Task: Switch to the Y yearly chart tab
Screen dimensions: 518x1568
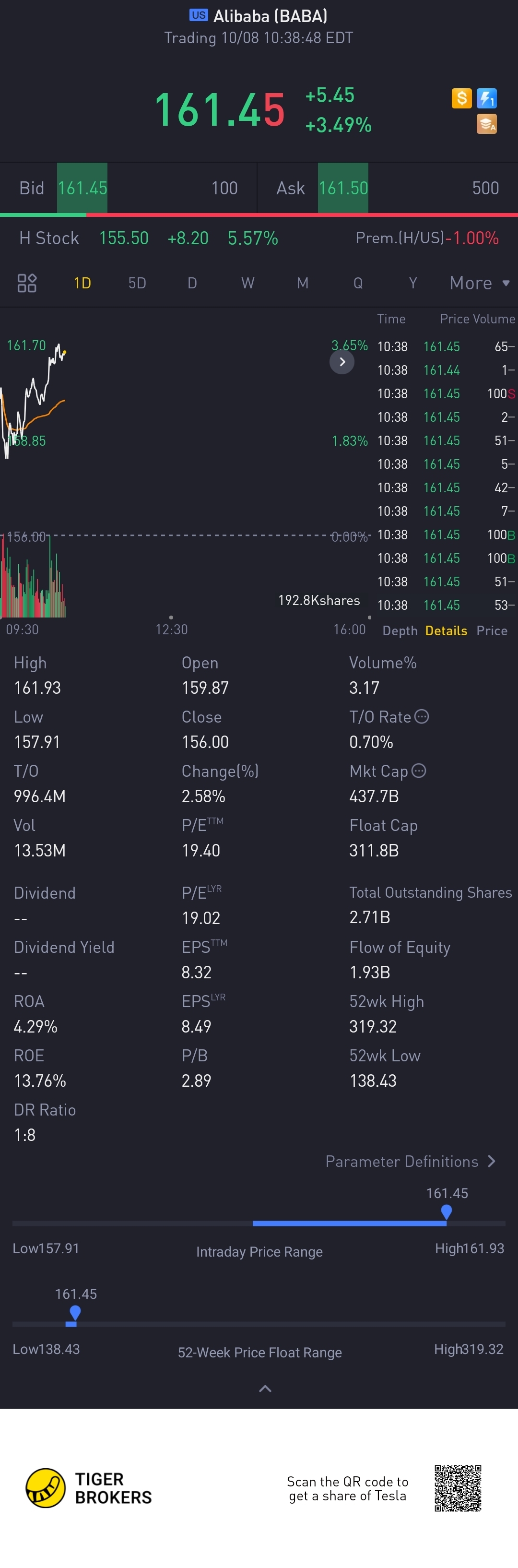Action: (x=412, y=283)
